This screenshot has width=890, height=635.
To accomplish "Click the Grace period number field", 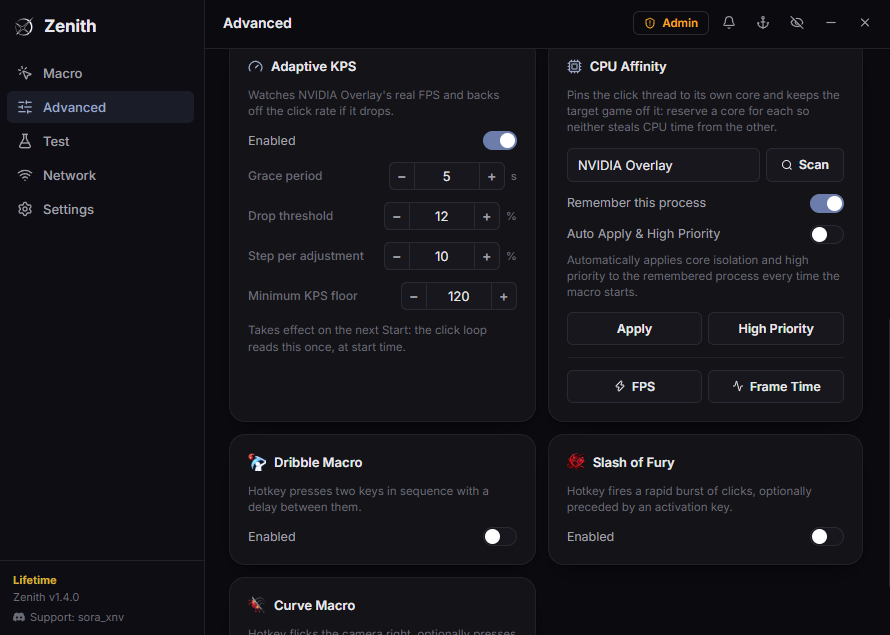I will click(x=447, y=176).
